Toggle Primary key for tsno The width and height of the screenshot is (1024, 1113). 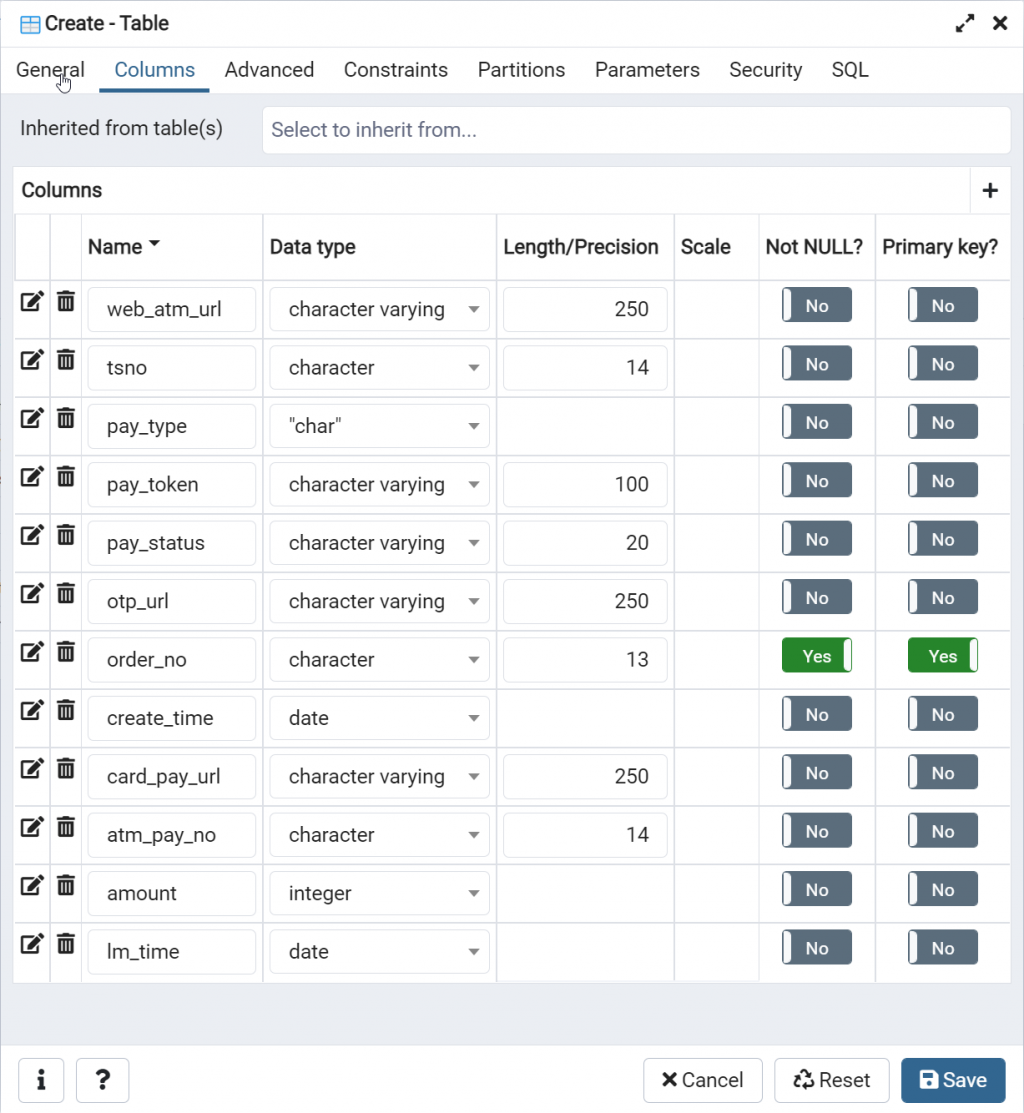[942, 364]
